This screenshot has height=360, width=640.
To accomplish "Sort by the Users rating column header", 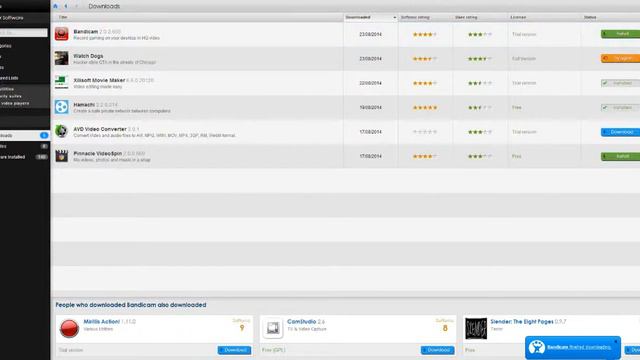I will click(x=466, y=17).
